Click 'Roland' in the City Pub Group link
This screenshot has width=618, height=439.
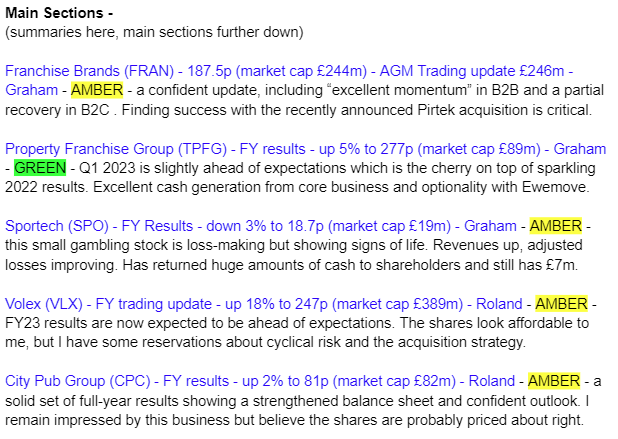(492, 381)
